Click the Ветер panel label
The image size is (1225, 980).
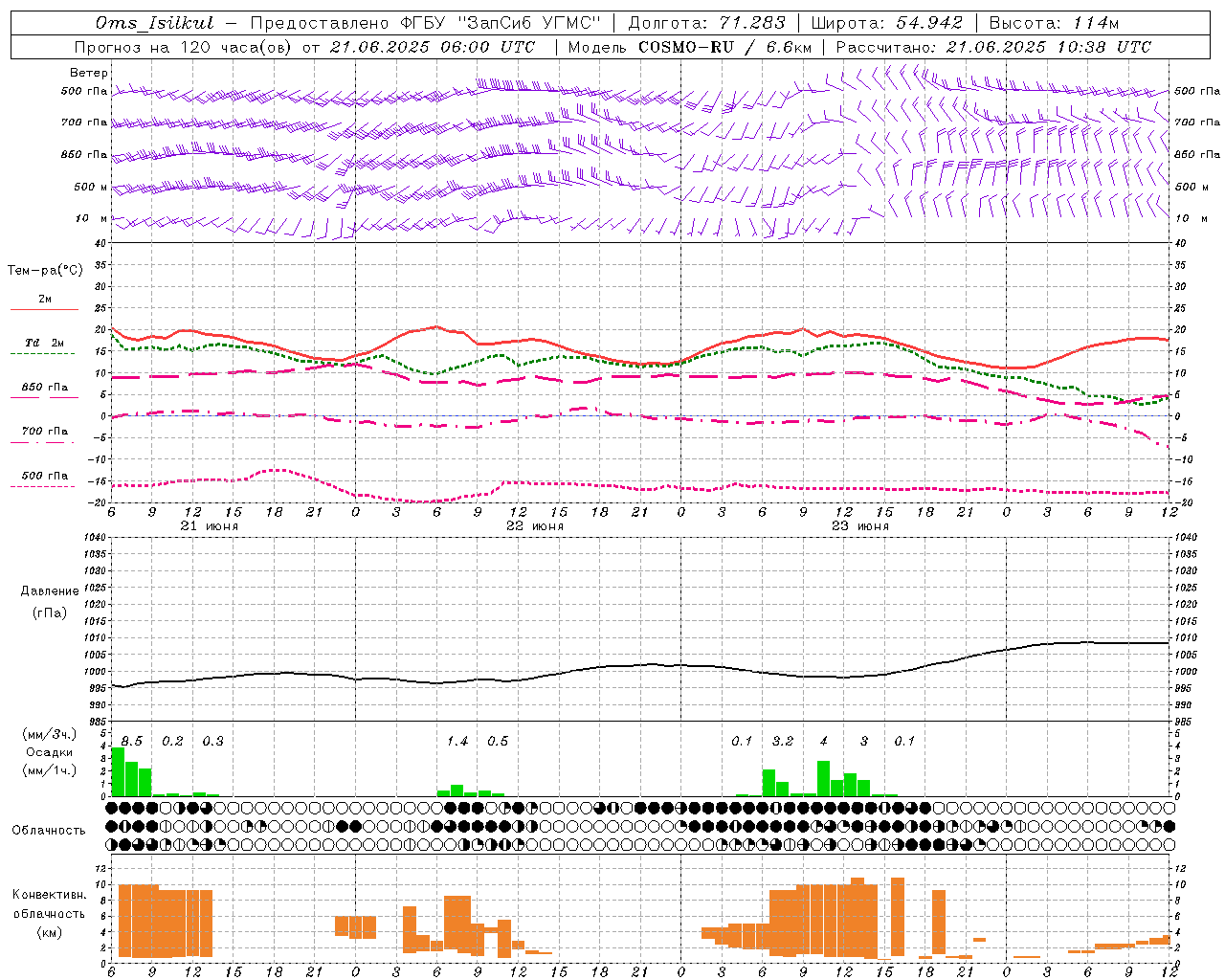[x=88, y=73]
